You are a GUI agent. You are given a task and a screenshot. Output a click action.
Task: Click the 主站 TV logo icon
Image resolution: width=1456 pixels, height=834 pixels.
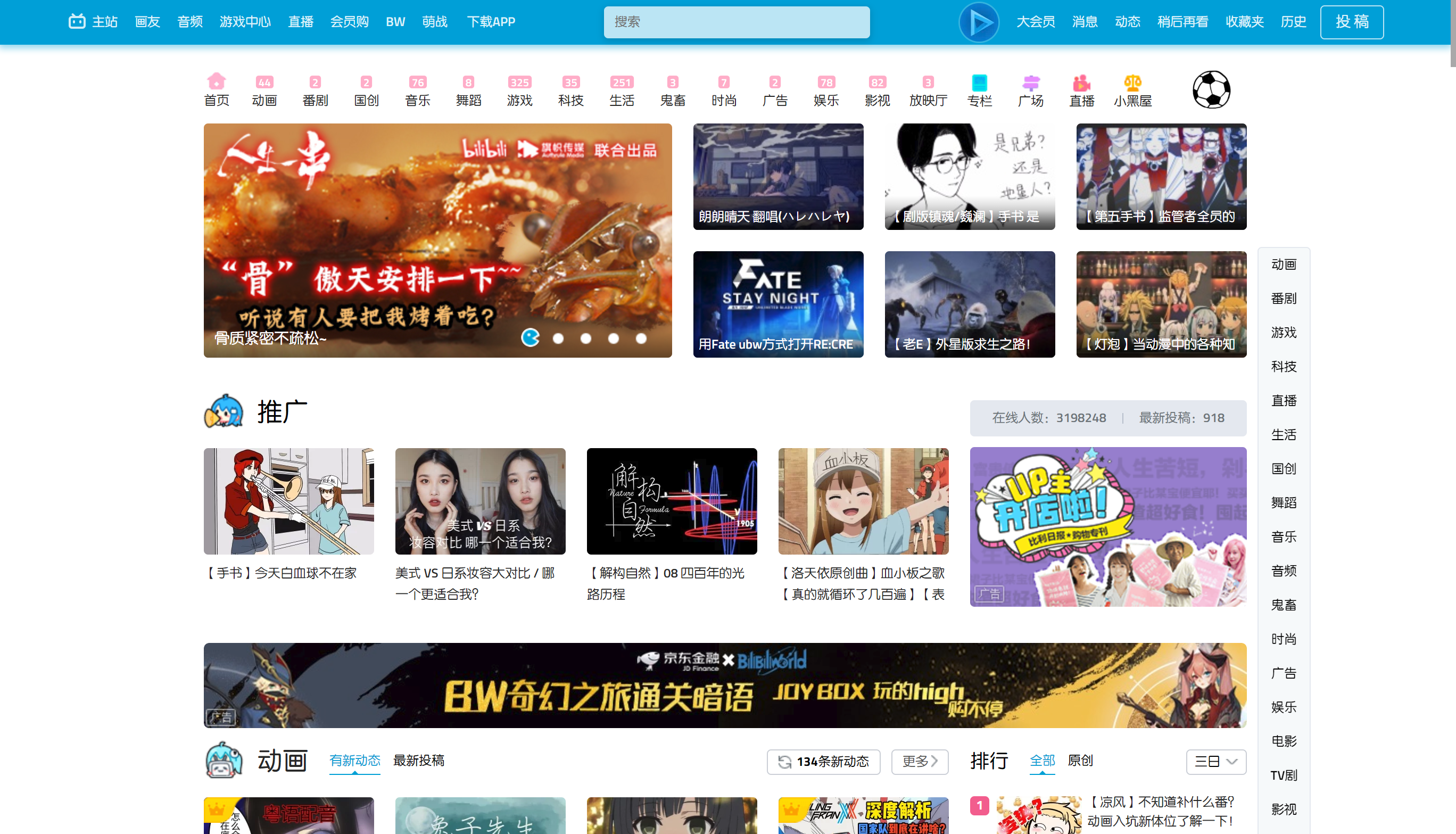click(x=77, y=22)
